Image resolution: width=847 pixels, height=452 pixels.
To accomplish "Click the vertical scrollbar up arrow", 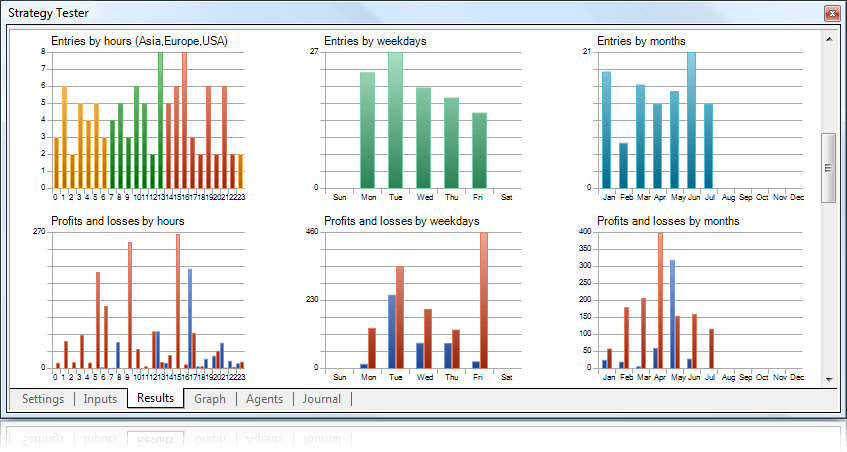I will pos(828,39).
